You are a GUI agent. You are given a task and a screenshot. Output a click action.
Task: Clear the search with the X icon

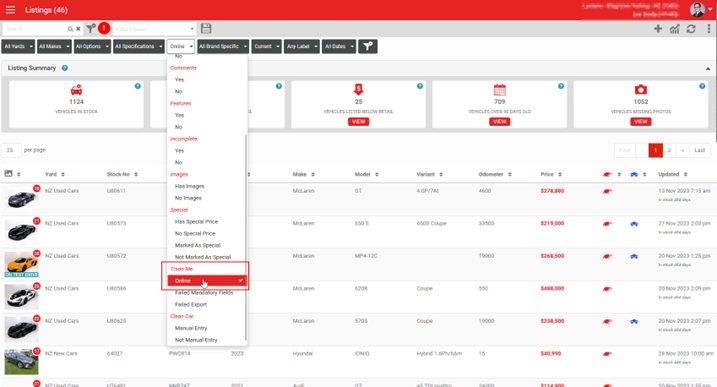[x=78, y=29]
